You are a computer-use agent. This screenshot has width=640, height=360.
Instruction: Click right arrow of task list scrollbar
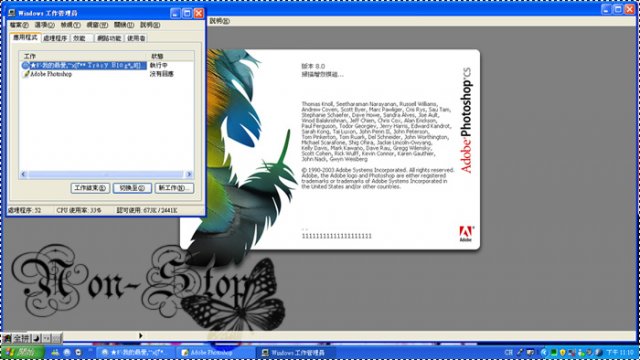click(189, 174)
